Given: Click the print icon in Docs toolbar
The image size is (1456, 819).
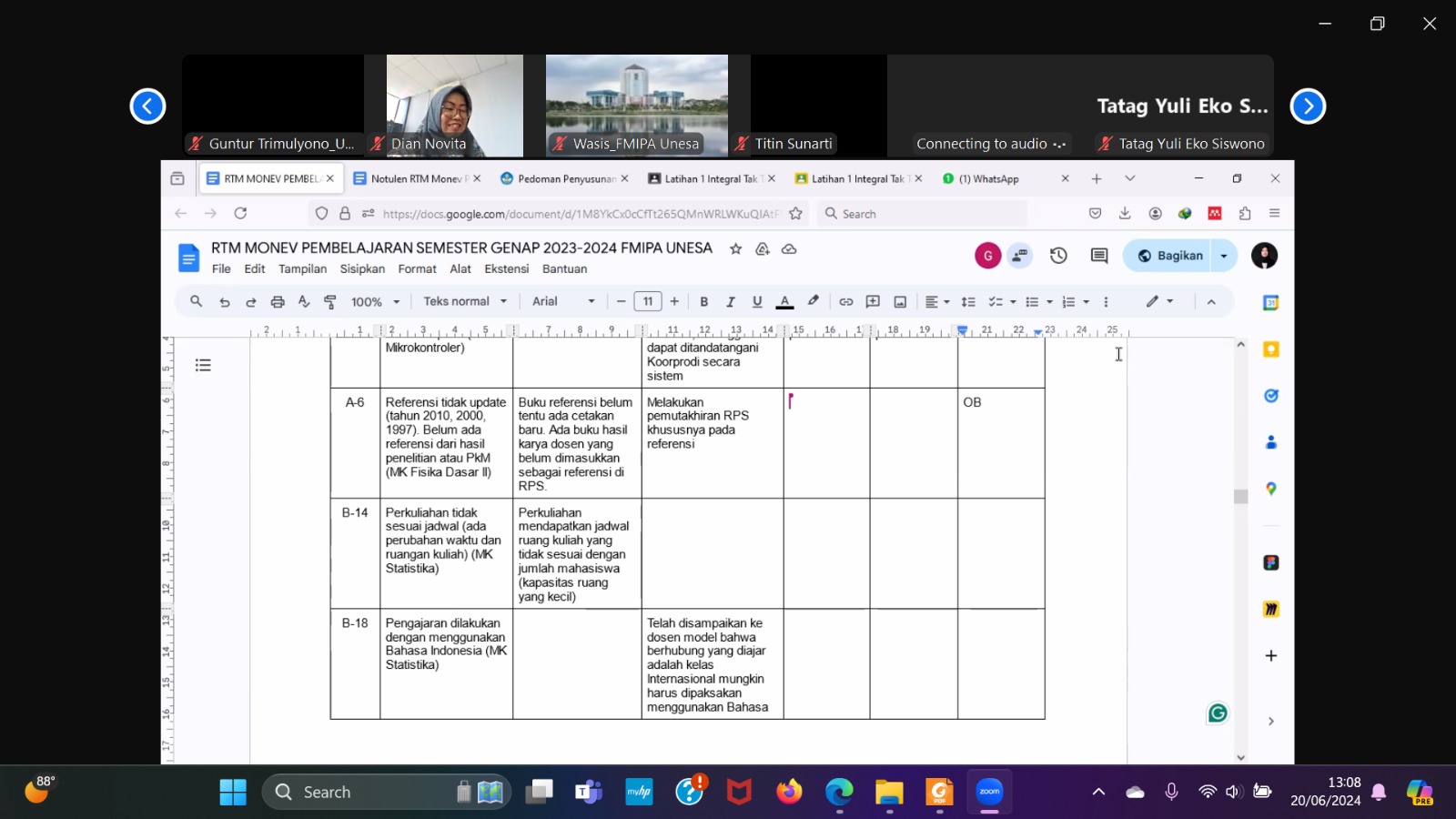Looking at the screenshot, I should point(278,302).
